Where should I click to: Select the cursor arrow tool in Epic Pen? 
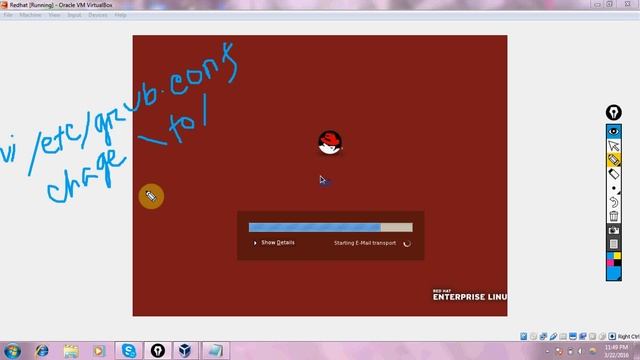coord(613,146)
